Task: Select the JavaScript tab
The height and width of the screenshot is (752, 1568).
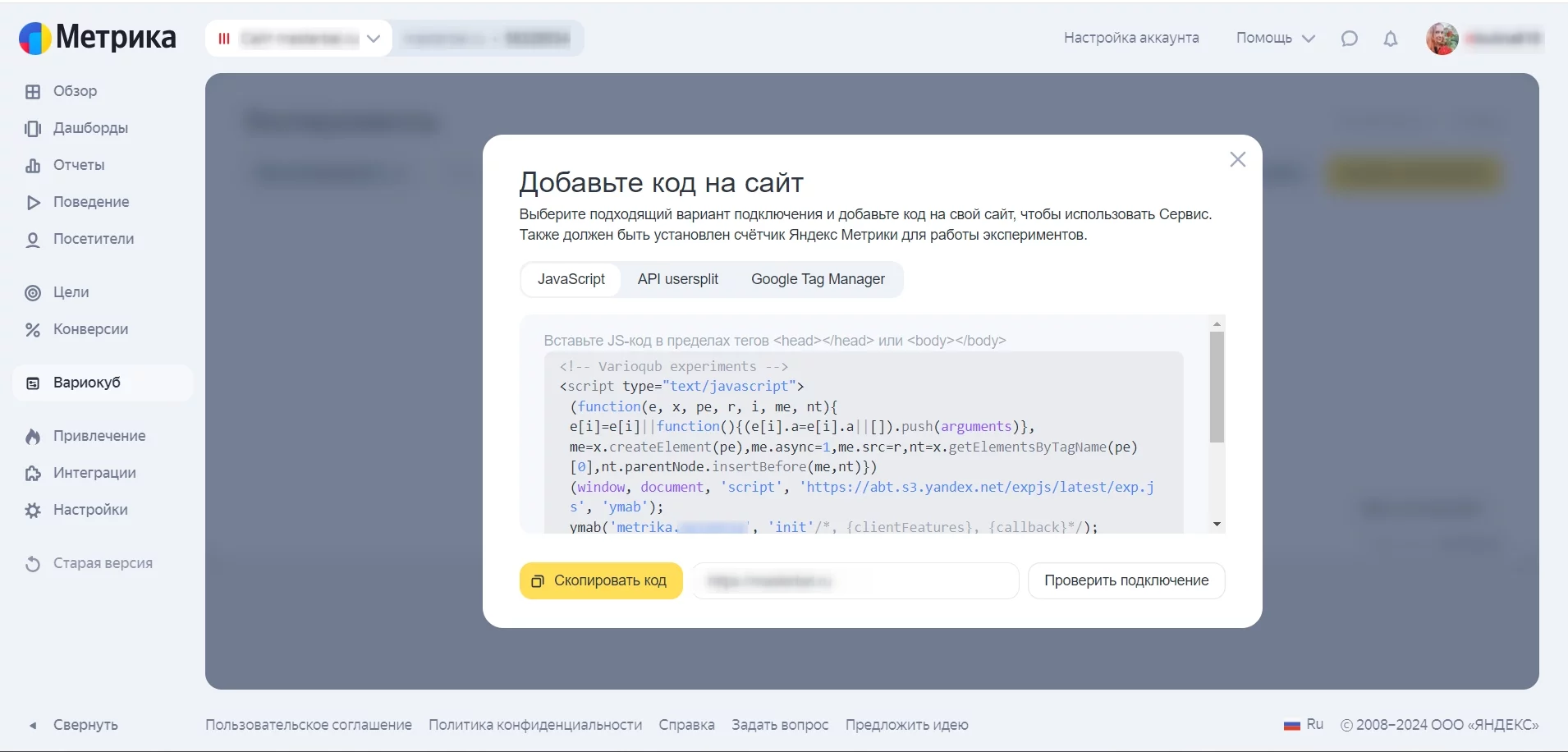Action: click(571, 279)
